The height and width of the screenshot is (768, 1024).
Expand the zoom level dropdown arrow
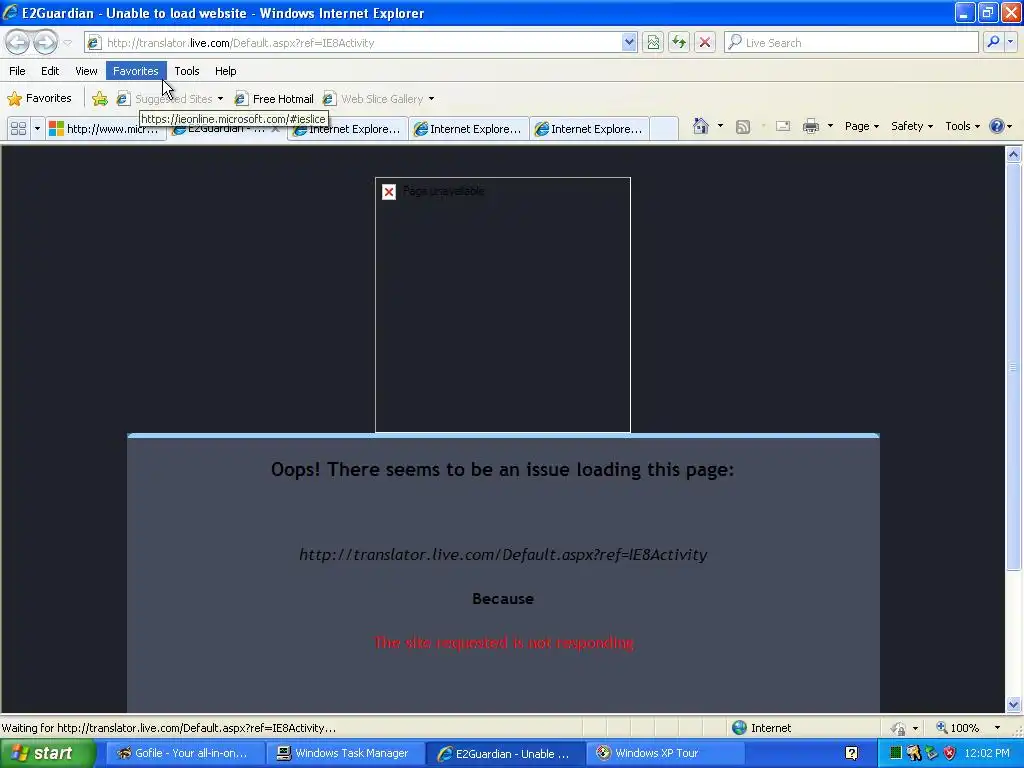tap(997, 728)
